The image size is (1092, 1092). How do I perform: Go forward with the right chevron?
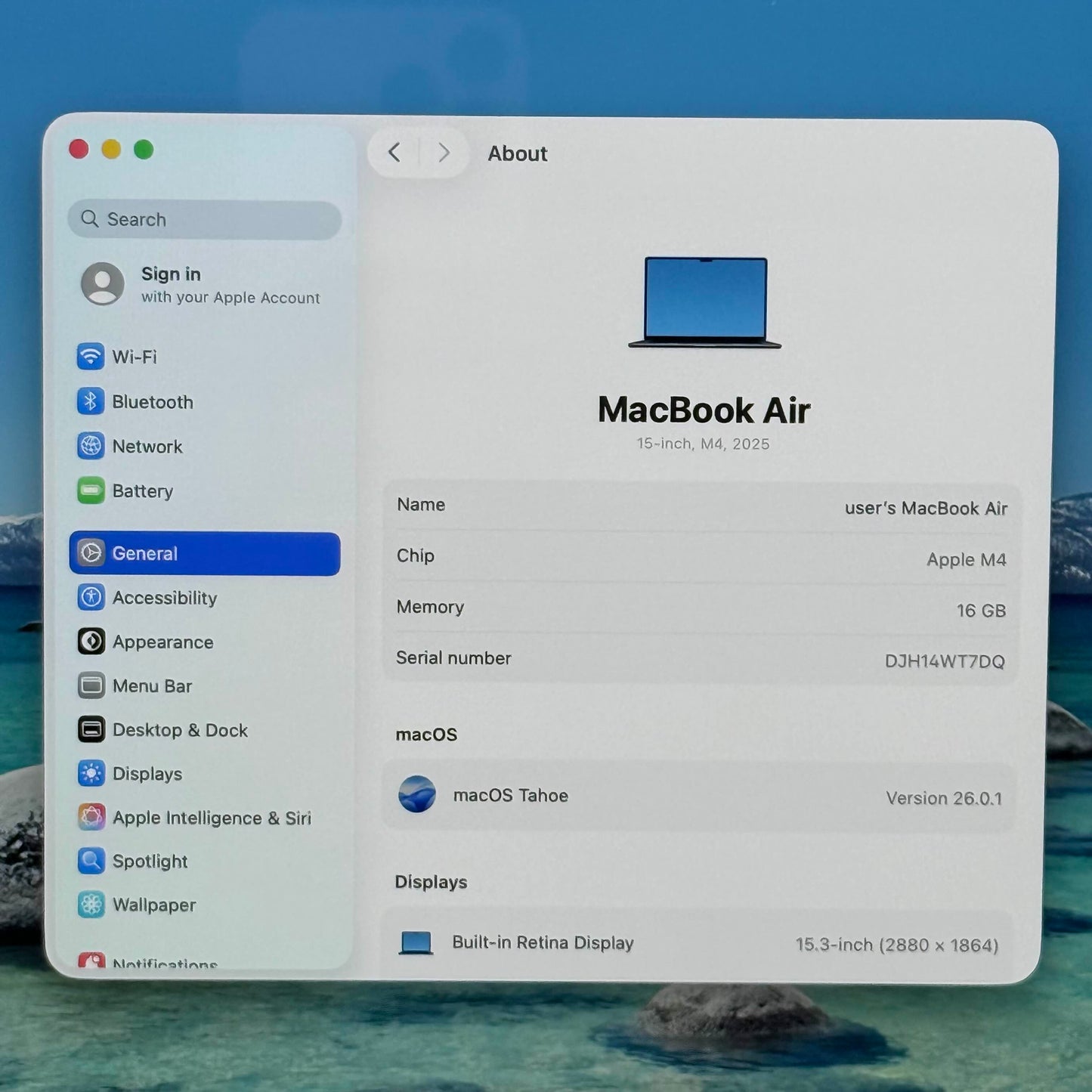(x=444, y=153)
